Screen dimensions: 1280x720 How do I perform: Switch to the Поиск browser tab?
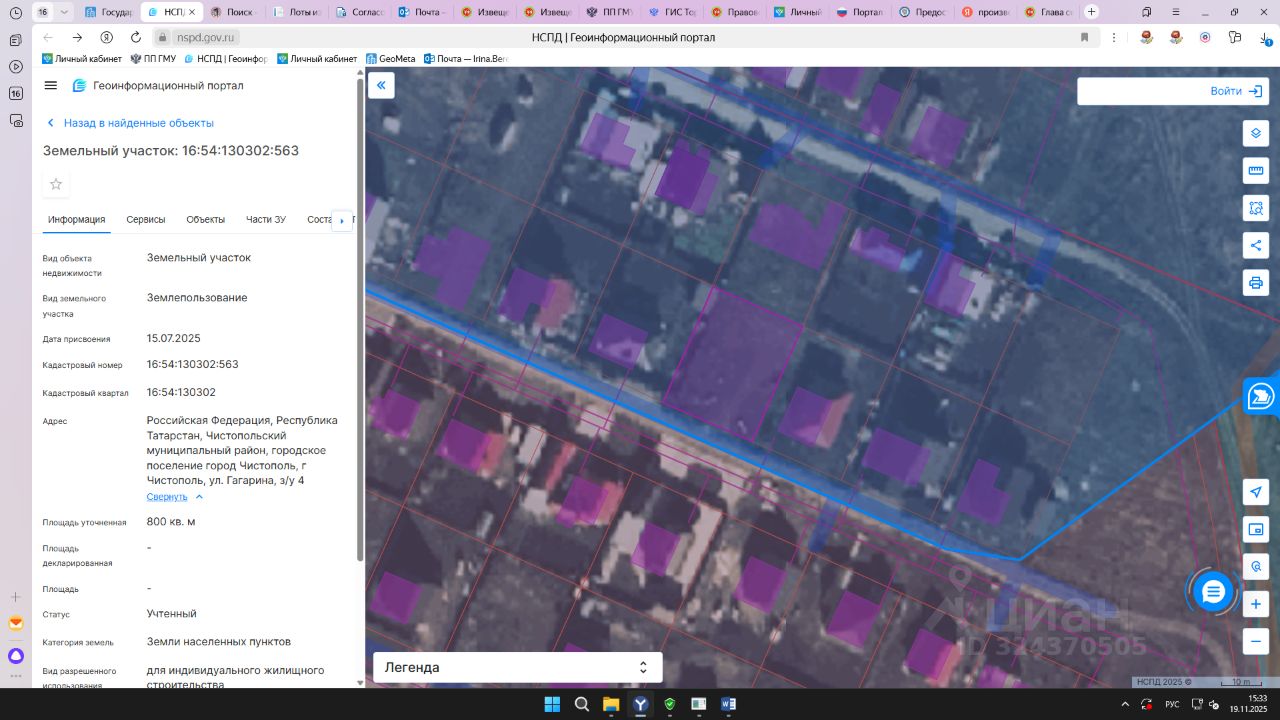tap(232, 12)
